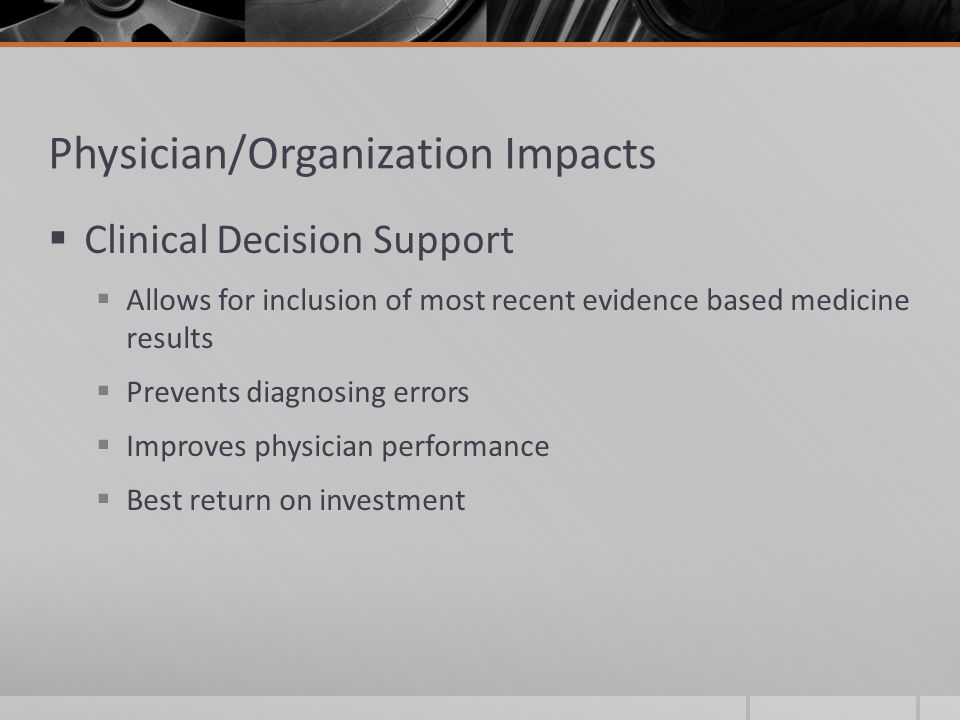
Task: Click the bullet marker beside "Best return on investment"
Action: 103,498
